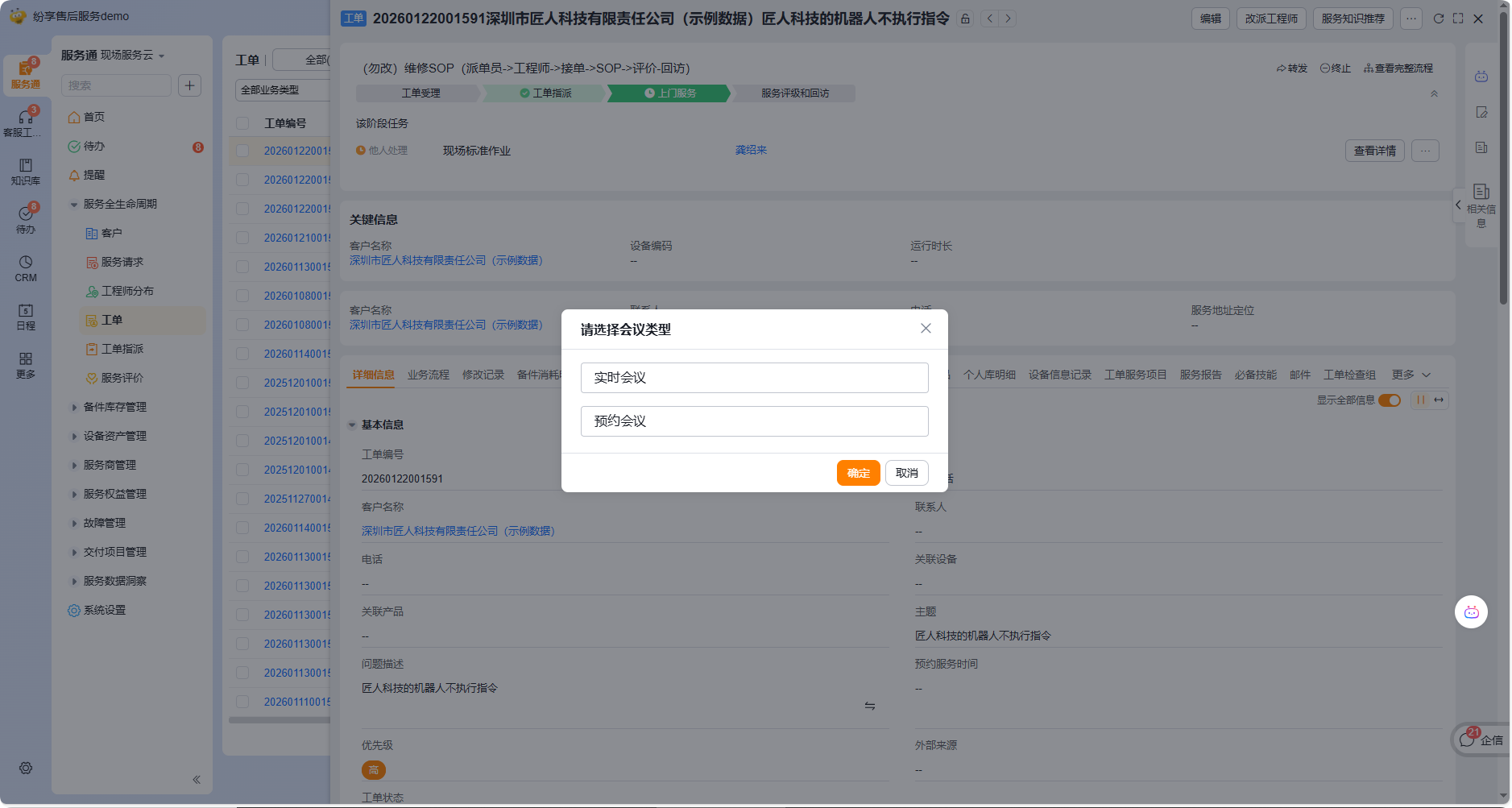Click the 上门服务 stage in progress bar
This screenshot has width=1512, height=808.
[x=669, y=93]
